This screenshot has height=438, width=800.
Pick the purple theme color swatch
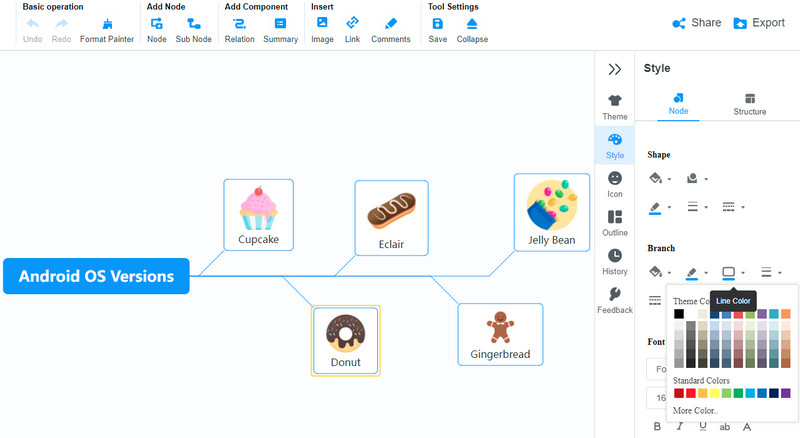(762, 313)
